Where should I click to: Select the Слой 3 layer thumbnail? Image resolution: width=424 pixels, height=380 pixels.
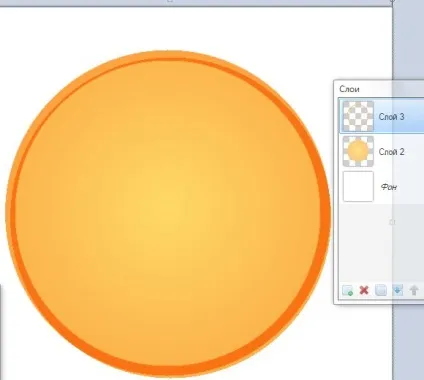(x=358, y=116)
